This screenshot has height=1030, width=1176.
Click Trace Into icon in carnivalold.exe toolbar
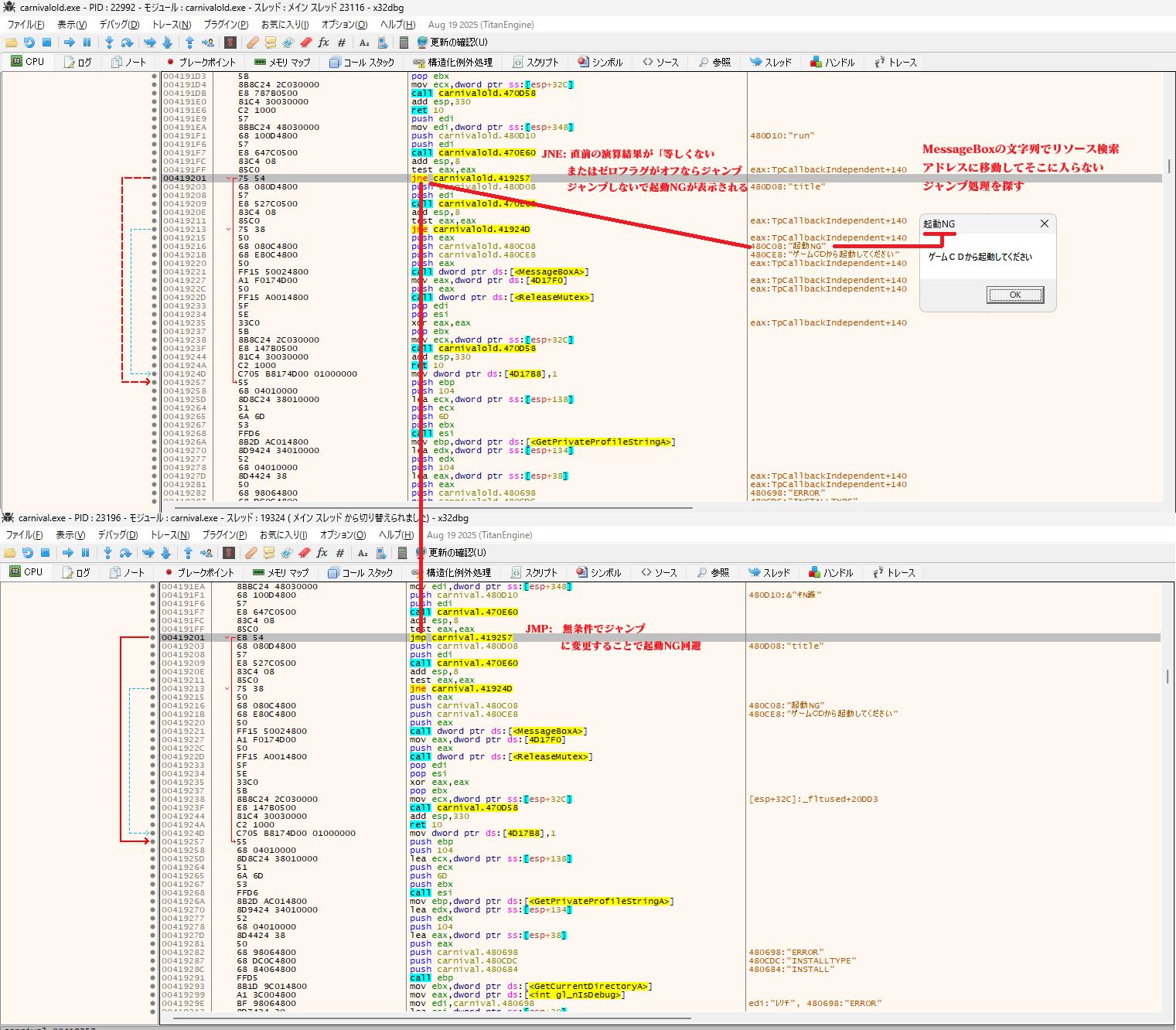coord(150,43)
